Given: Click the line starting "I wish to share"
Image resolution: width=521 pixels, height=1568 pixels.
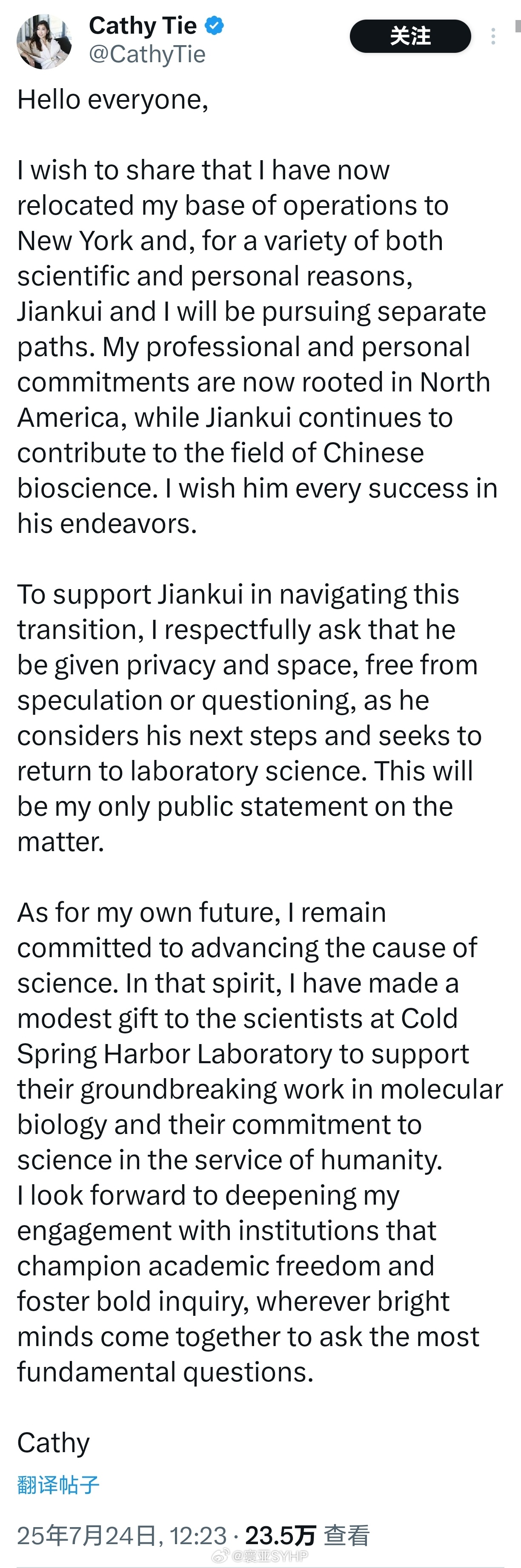Looking at the screenshot, I should point(203,170).
